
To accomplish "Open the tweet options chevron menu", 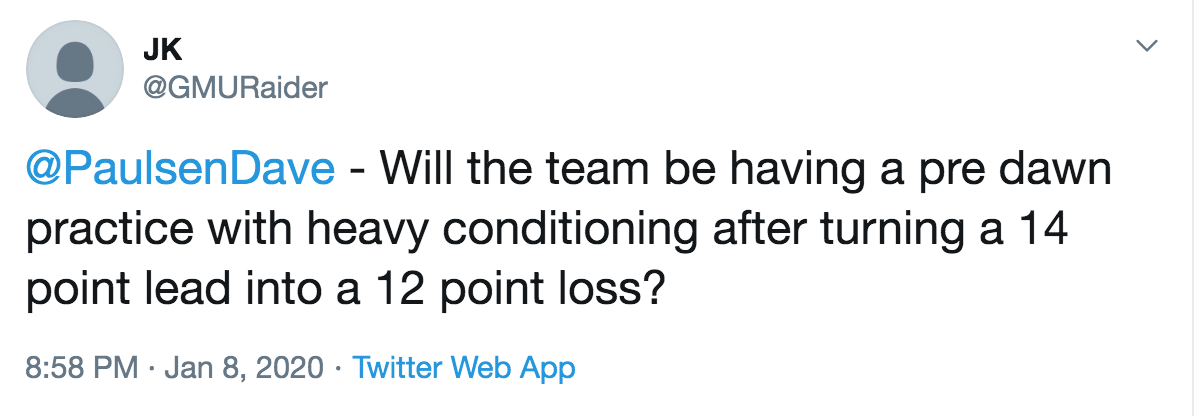I will click(x=1146, y=46).
